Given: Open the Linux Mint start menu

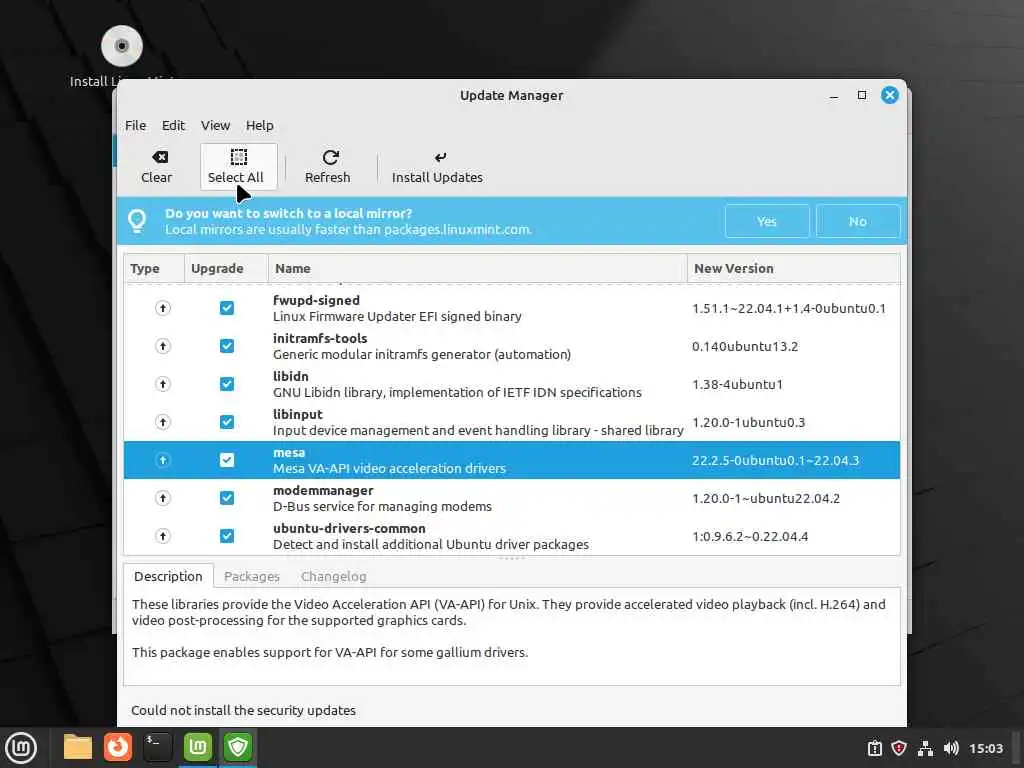Looking at the screenshot, I should coord(21,747).
